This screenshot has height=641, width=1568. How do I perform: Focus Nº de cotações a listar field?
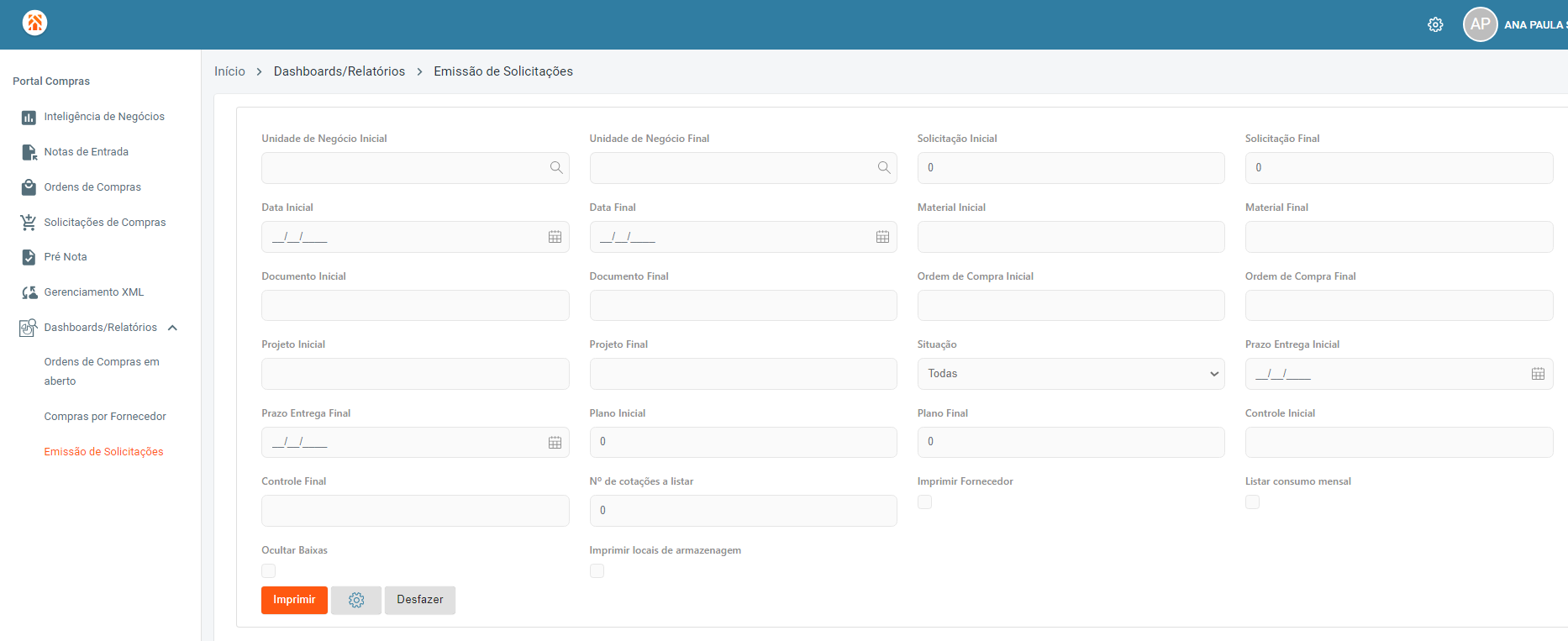[743, 511]
